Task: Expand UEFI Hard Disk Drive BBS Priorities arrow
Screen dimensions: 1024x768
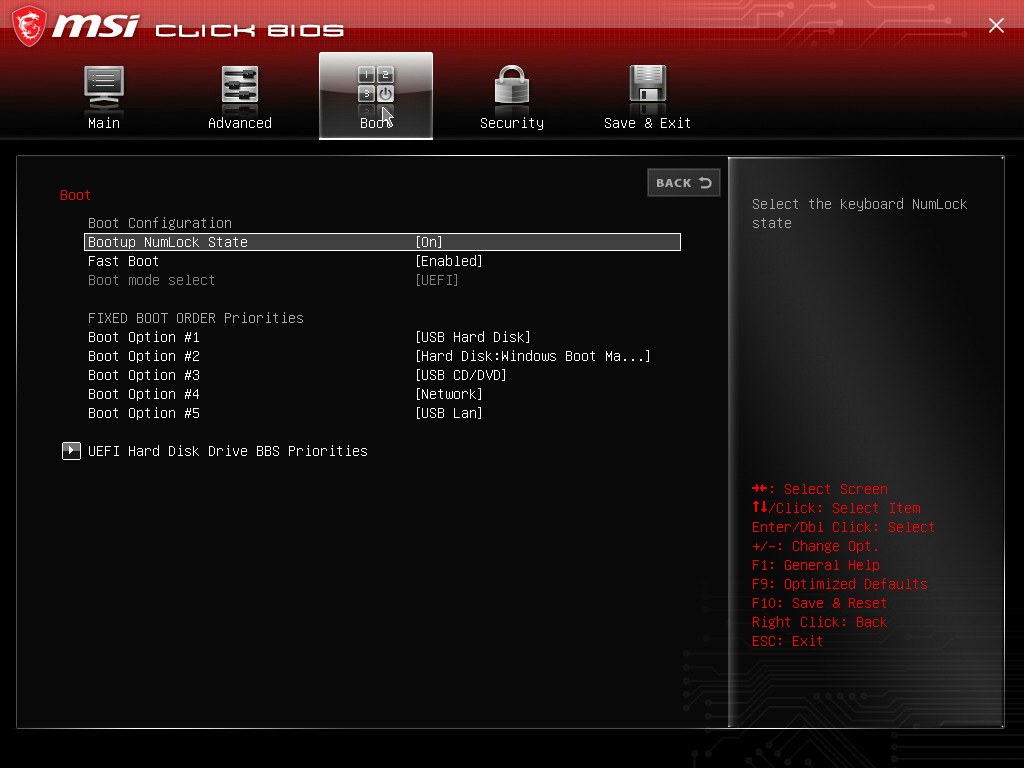Action: tap(71, 451)
